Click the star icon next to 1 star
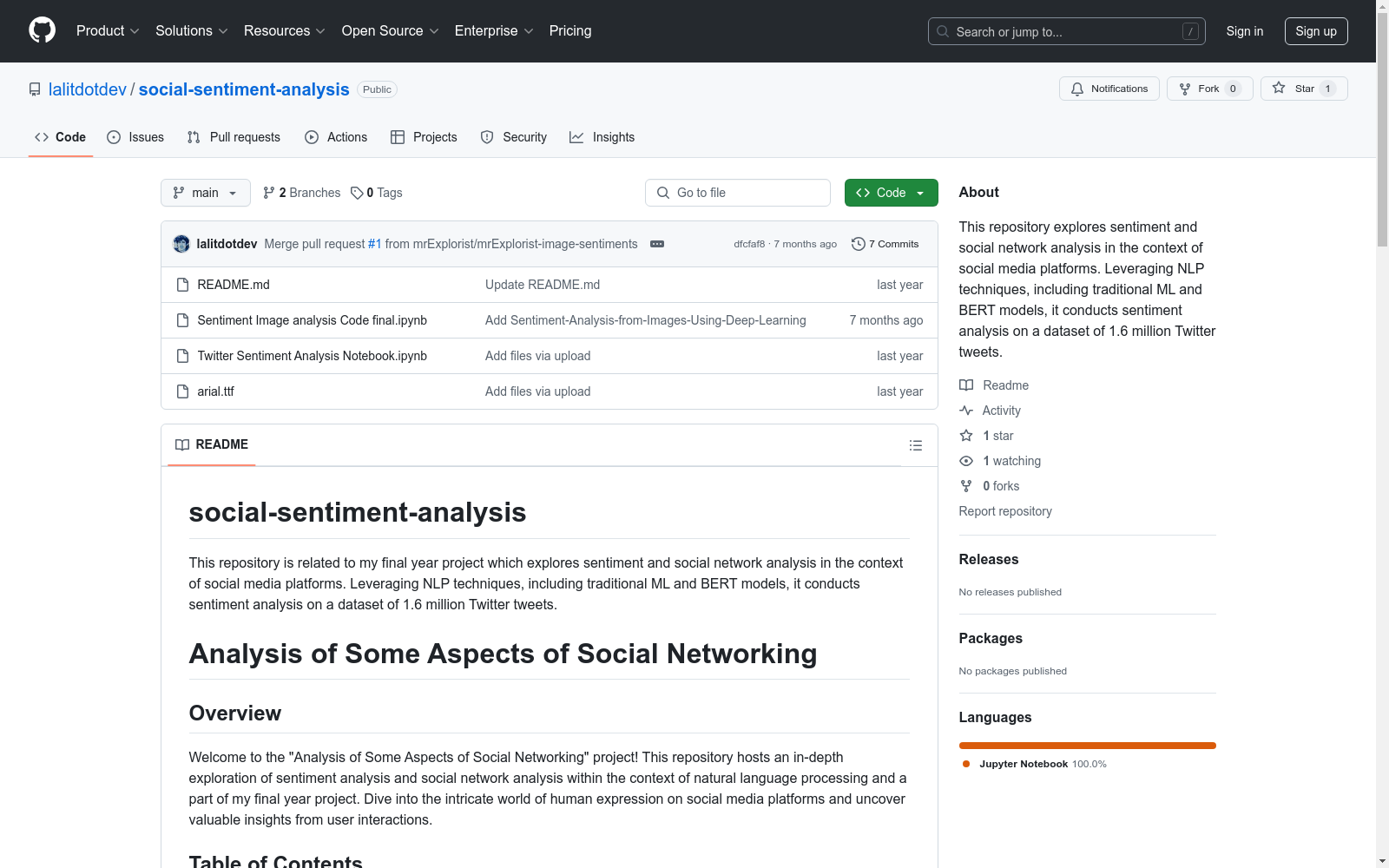The width and height of the screenshot is (1389, 868). coord(966,436)
